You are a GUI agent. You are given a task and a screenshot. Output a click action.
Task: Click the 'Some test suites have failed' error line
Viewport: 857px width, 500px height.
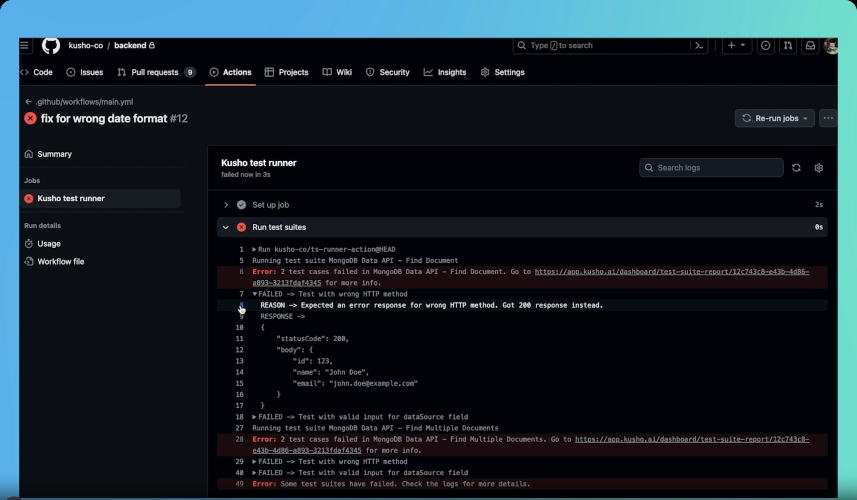[x=391, y=484]
